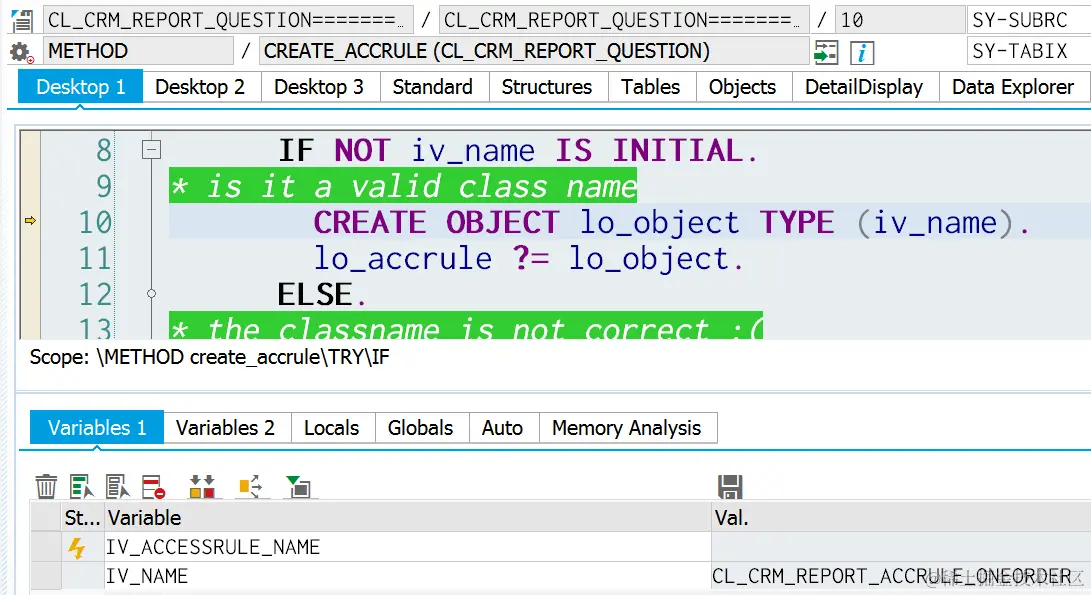Click the gray list-with-cursor icon in variables toolbar

coord(118,486)
